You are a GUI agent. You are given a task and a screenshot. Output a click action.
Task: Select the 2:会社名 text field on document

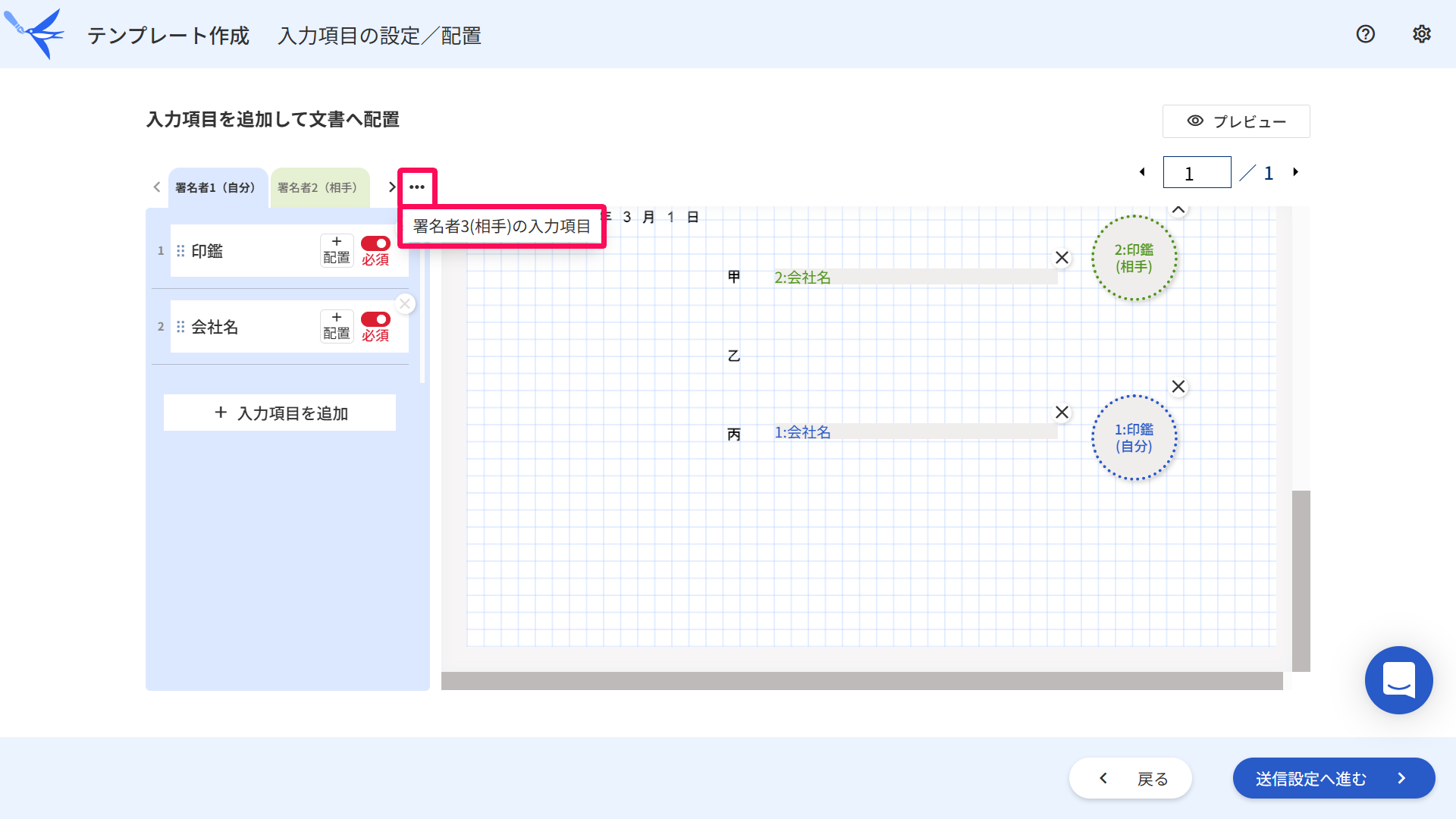(915, 278)
